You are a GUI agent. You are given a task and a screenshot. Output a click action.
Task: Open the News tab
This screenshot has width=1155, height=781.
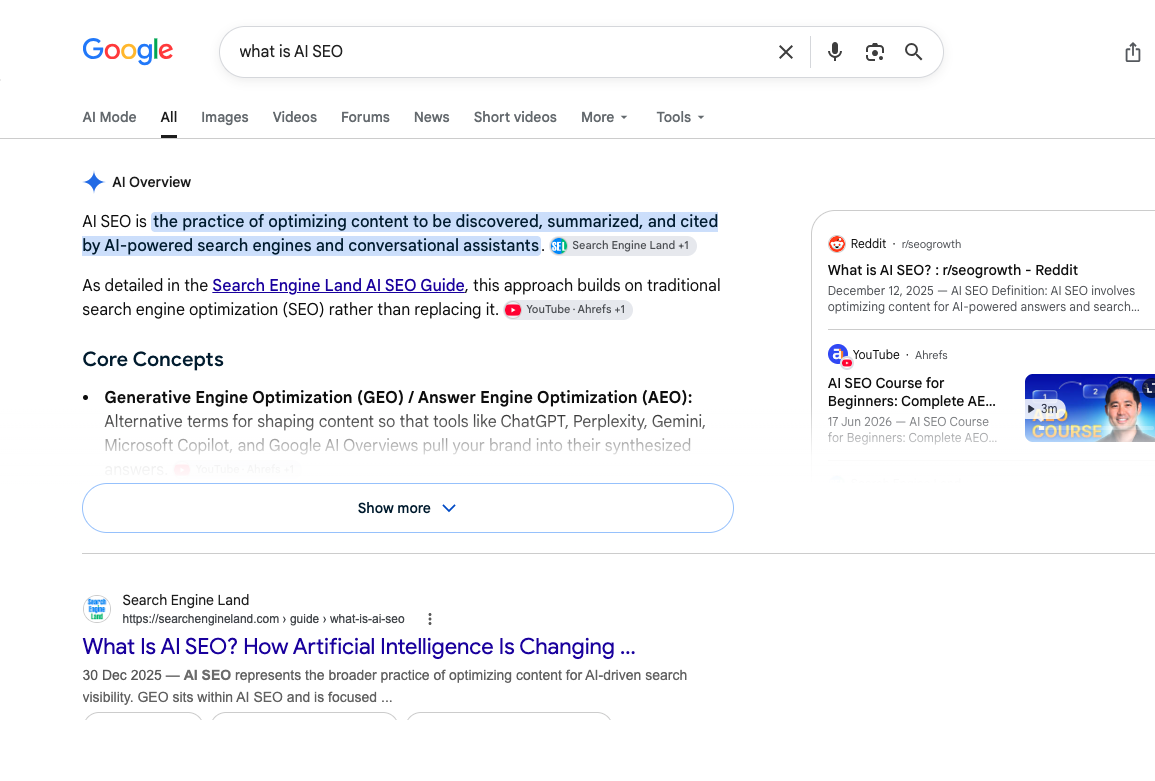tap(432, 117)
